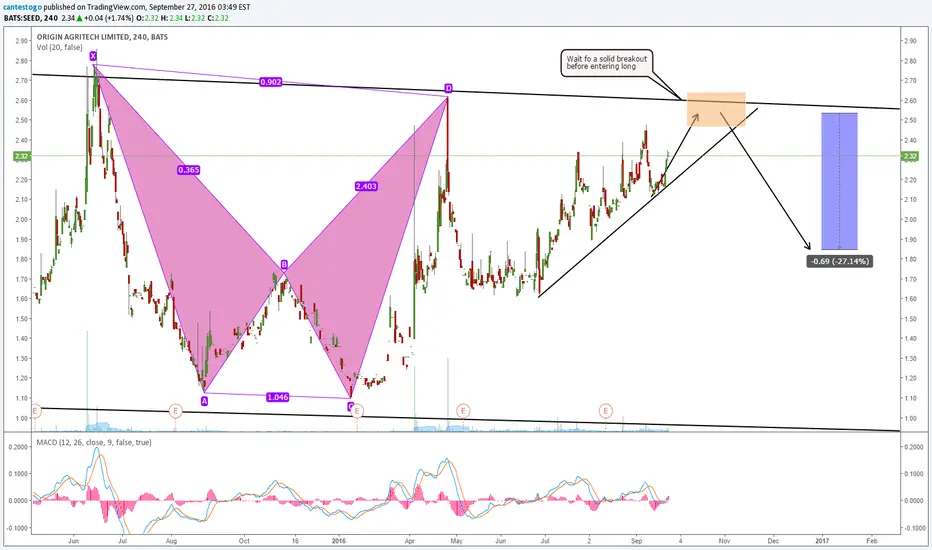This screenshot has width=932, height=550.
Task: Click the 1.046 ratio label
Action: 278,397
